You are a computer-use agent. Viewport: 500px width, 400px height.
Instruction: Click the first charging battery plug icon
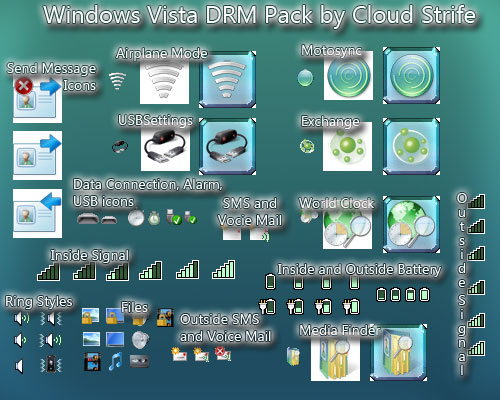(267, 306)
